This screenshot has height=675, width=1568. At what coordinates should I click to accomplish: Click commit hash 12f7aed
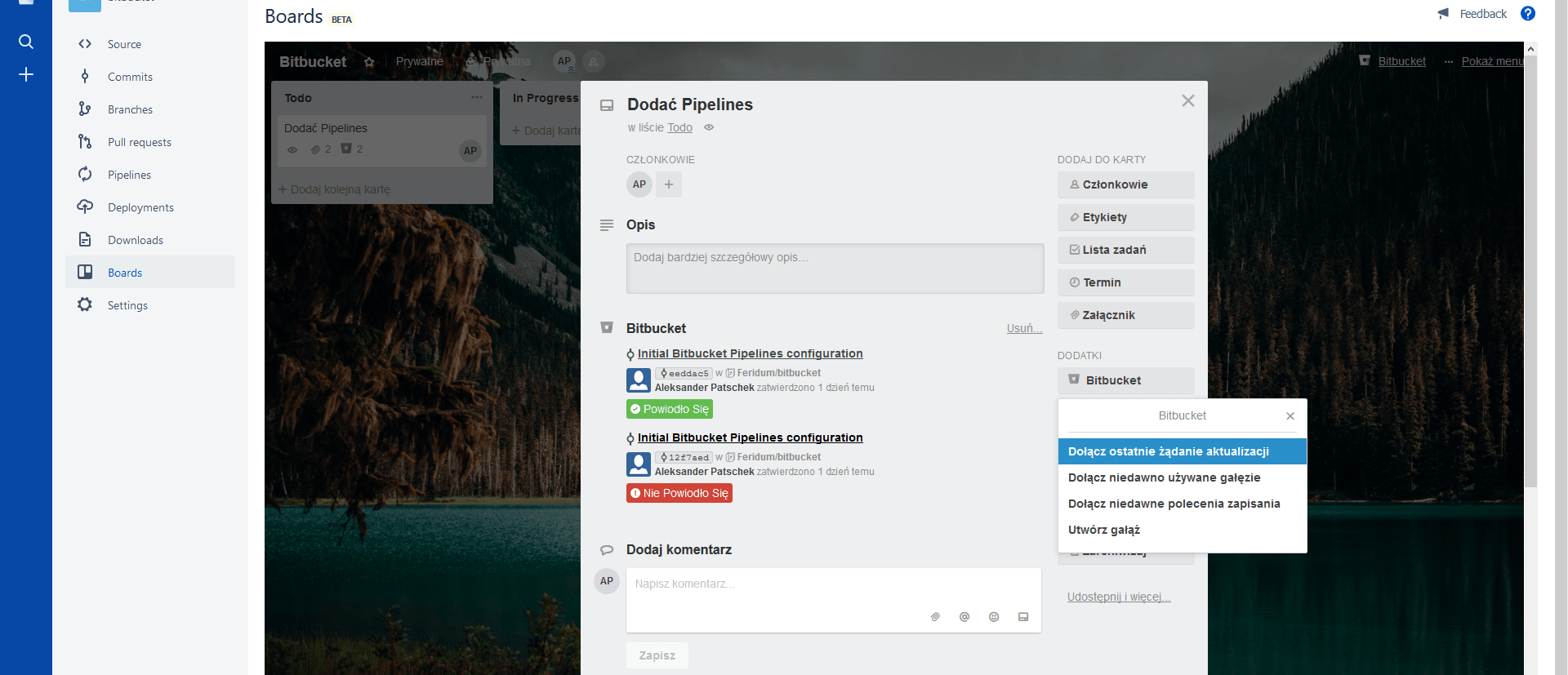[684, 457]
